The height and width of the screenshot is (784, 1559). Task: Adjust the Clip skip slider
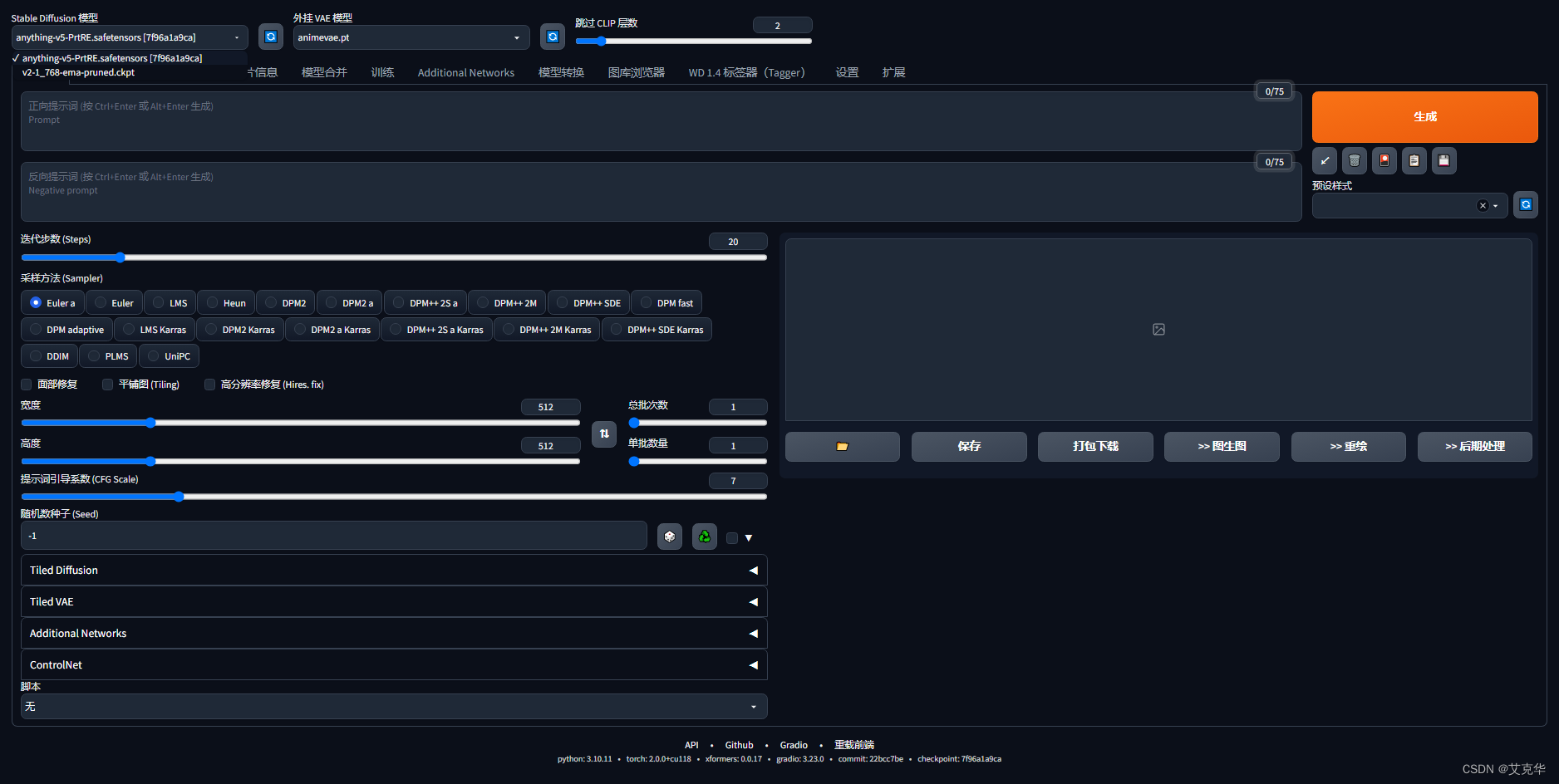coord(693,41)
